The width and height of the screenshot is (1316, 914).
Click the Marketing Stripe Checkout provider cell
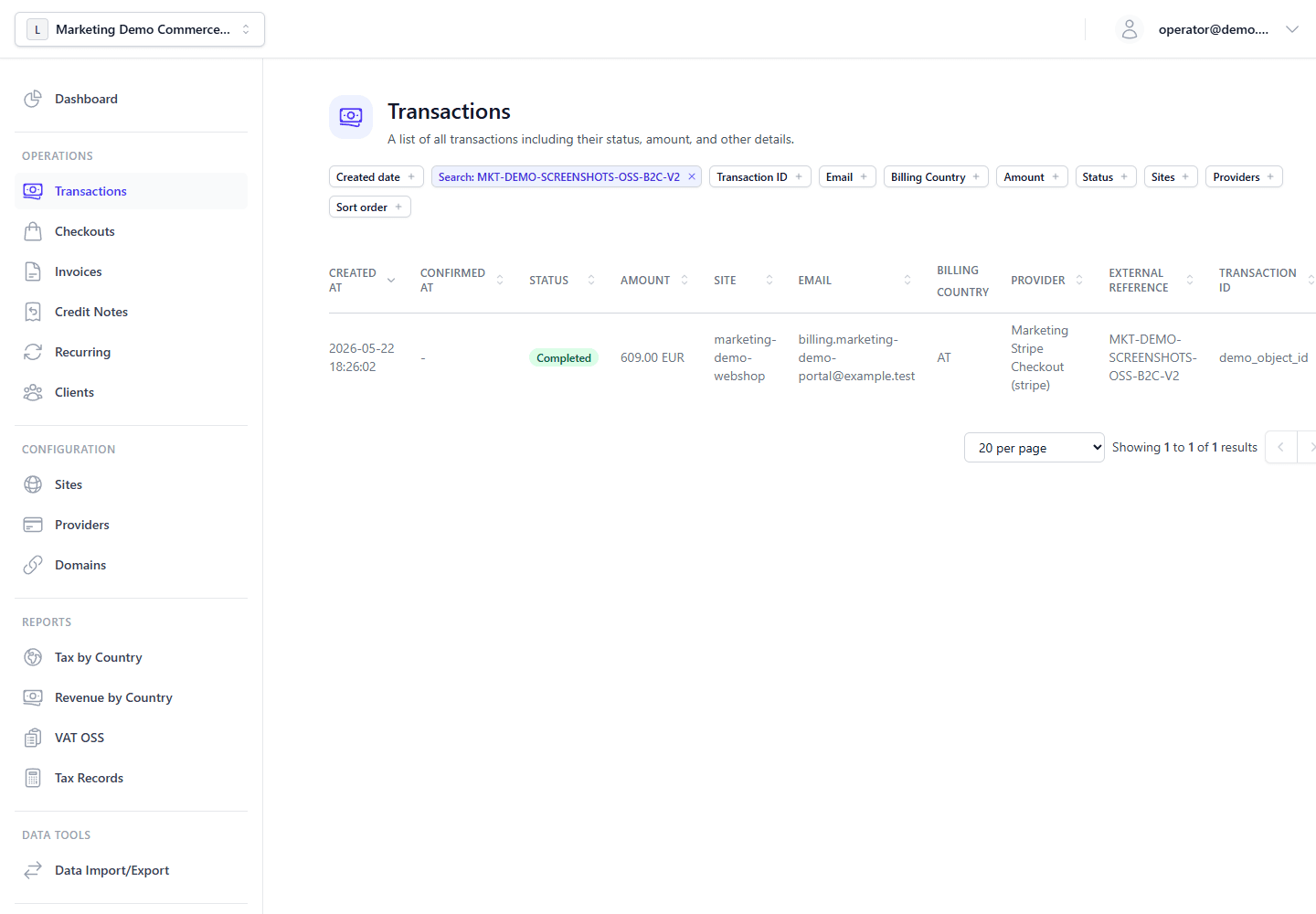(1039, 357)
